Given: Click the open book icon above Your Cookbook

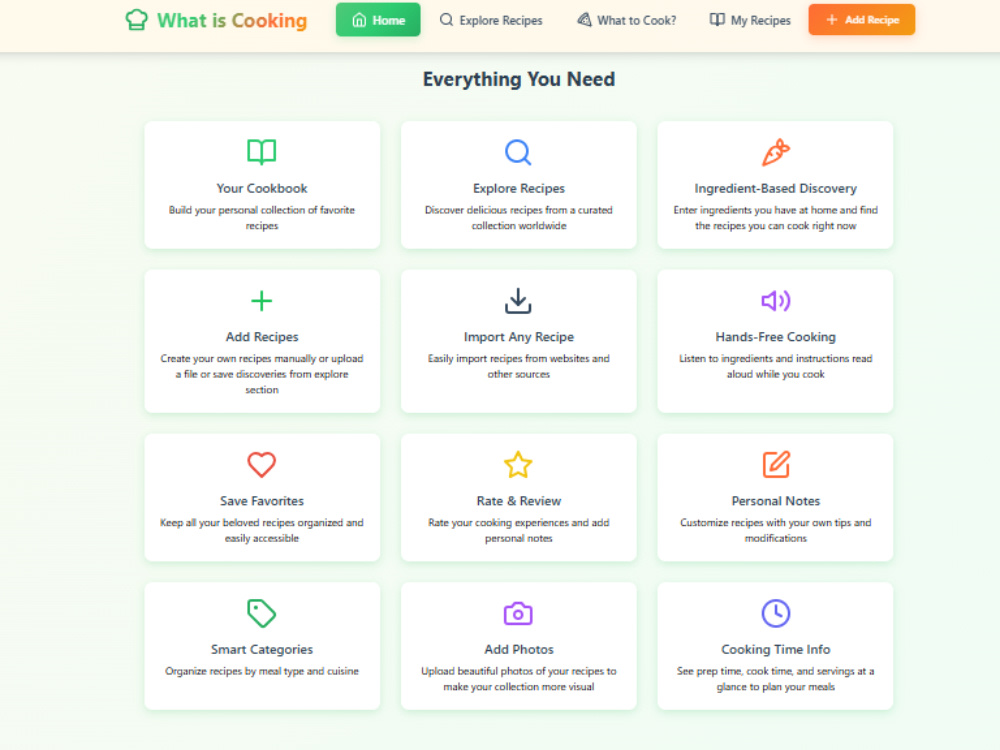Looking at the screenshot, I should click(x=261, y=152).
